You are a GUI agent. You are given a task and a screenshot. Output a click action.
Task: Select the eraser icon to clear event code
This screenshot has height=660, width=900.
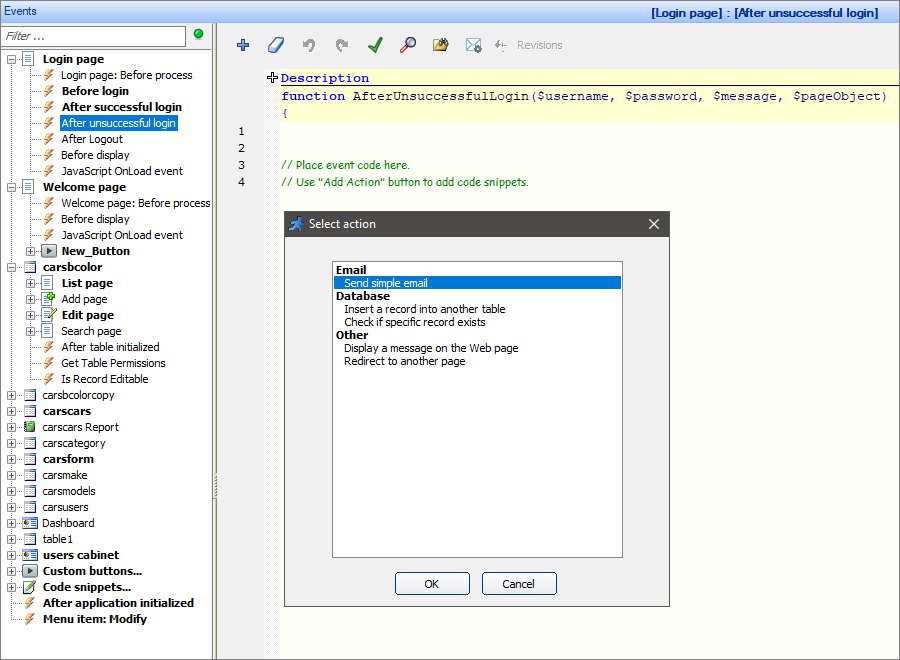coord(275,45)
